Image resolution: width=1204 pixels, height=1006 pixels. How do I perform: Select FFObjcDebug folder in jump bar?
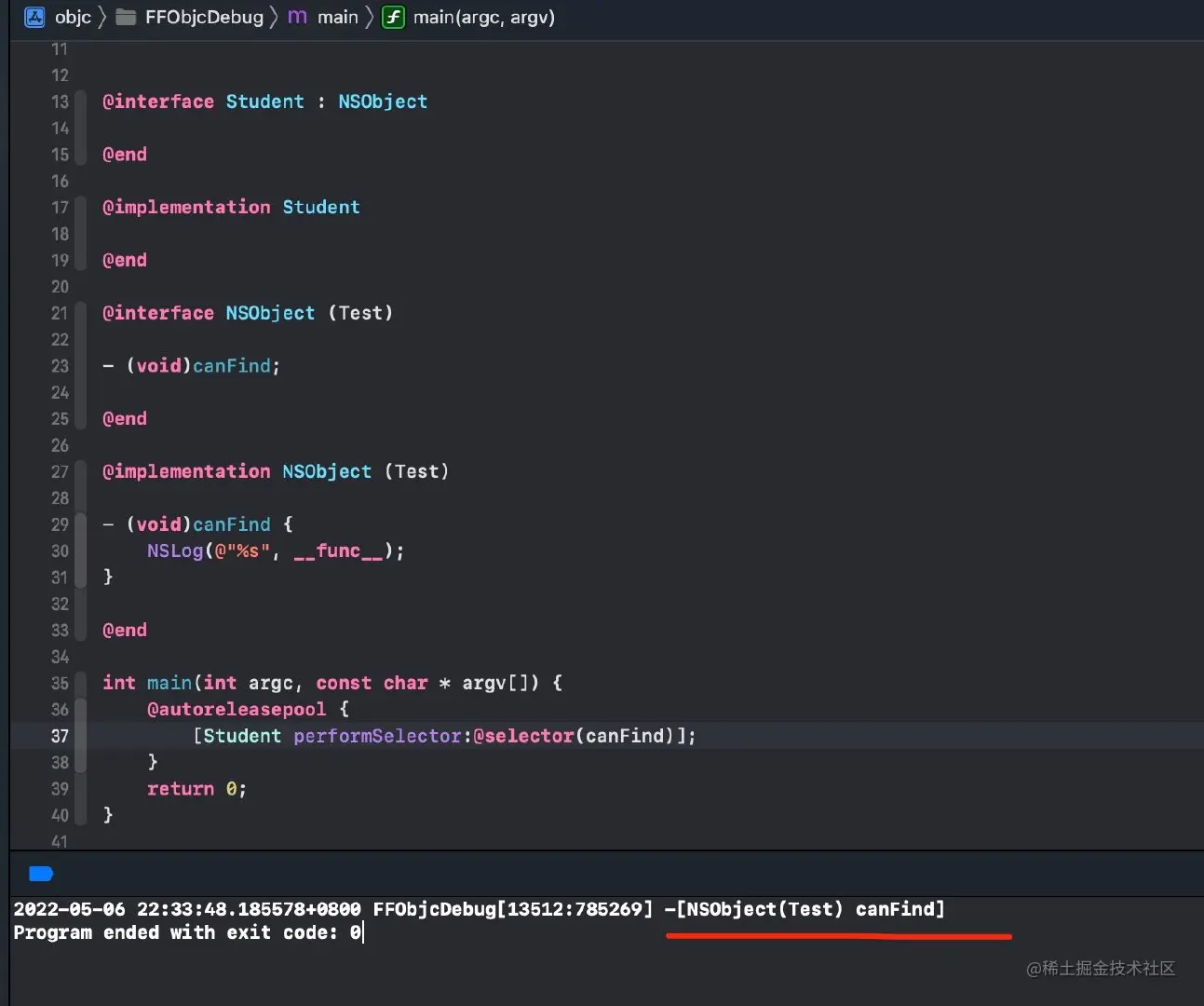click(204, 17)
